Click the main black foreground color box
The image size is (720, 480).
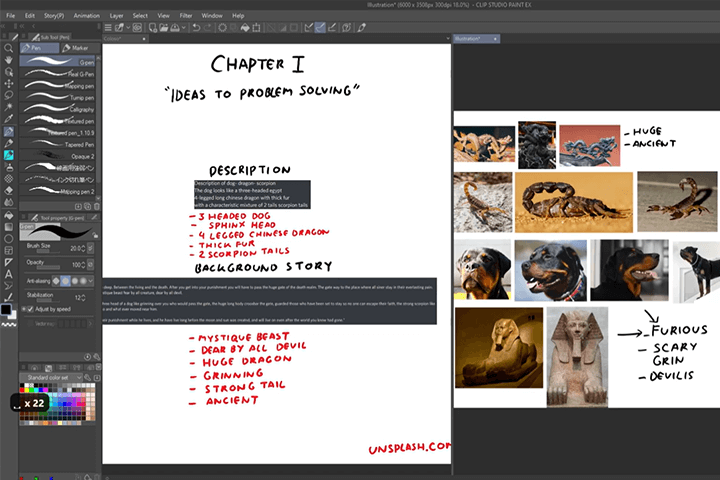pyautogui.click(x=6, y=310)
